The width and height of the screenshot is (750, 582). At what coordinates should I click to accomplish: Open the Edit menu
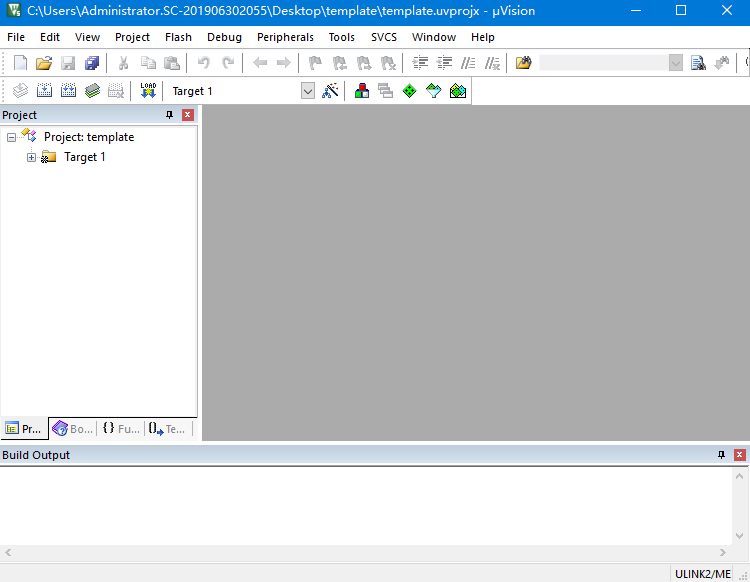point(50,37)
